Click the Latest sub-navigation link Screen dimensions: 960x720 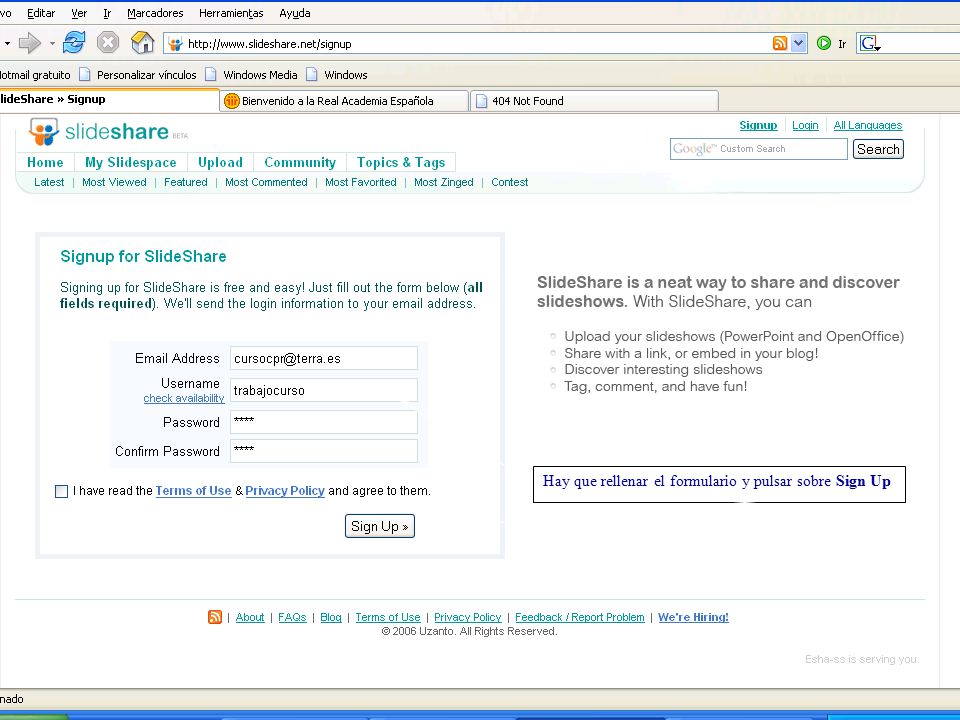tap(49, 182)
